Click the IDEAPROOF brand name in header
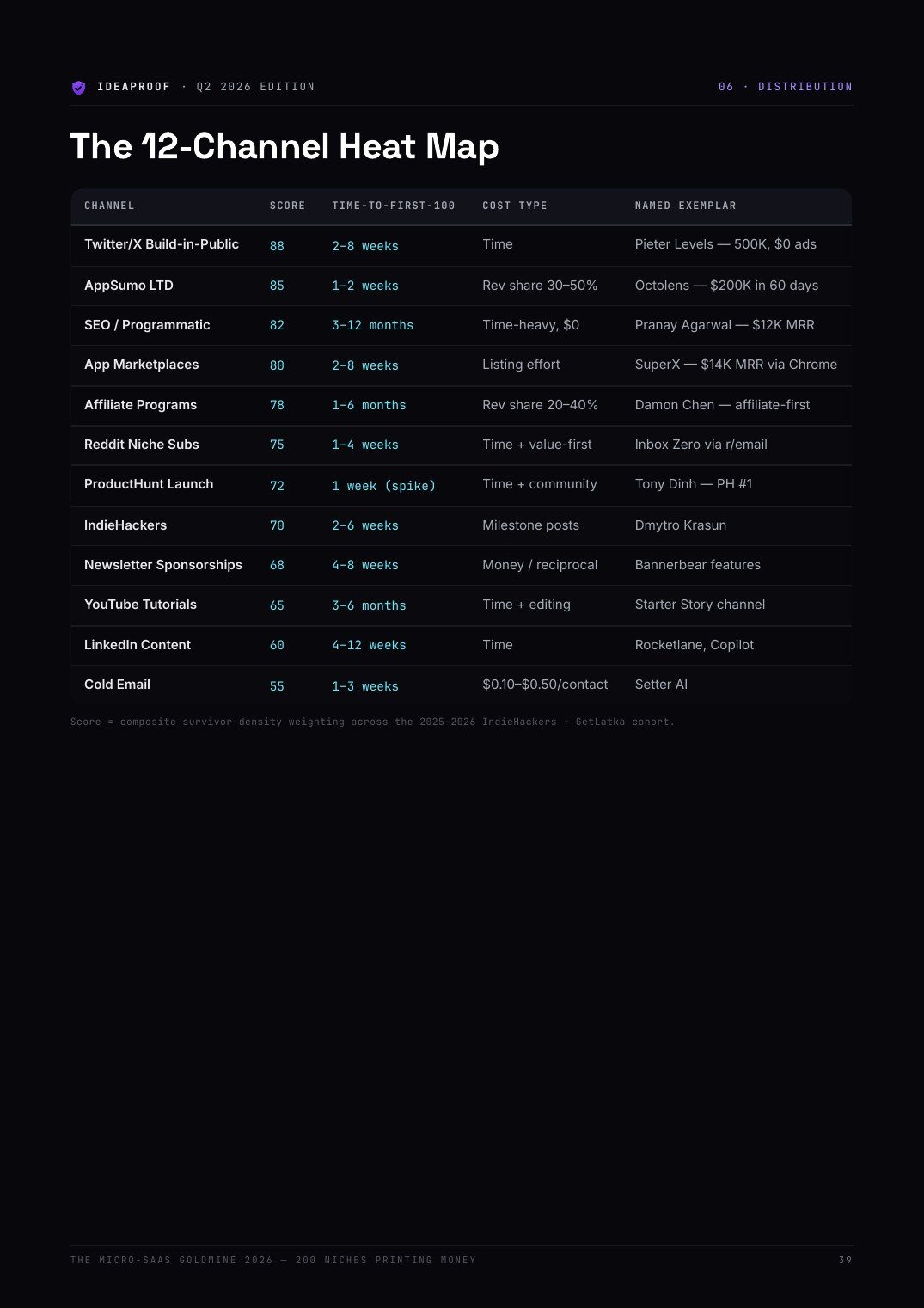Image resolution: width=924 pixels, height=1308 pixels. click(134, 87)
